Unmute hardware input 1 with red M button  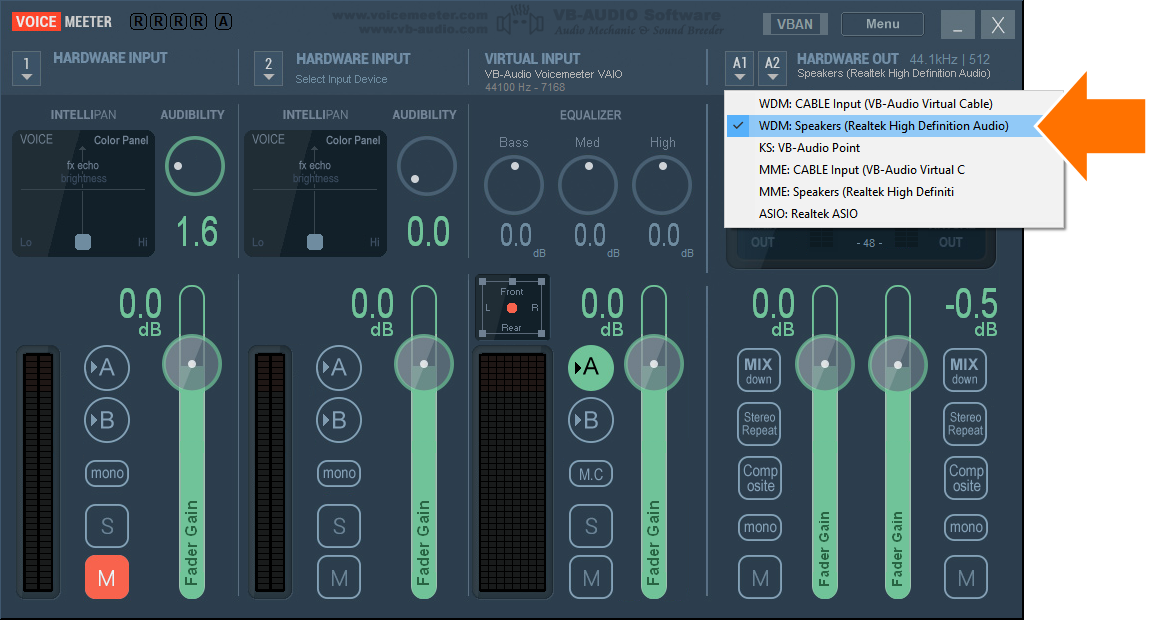click(107, 577)
